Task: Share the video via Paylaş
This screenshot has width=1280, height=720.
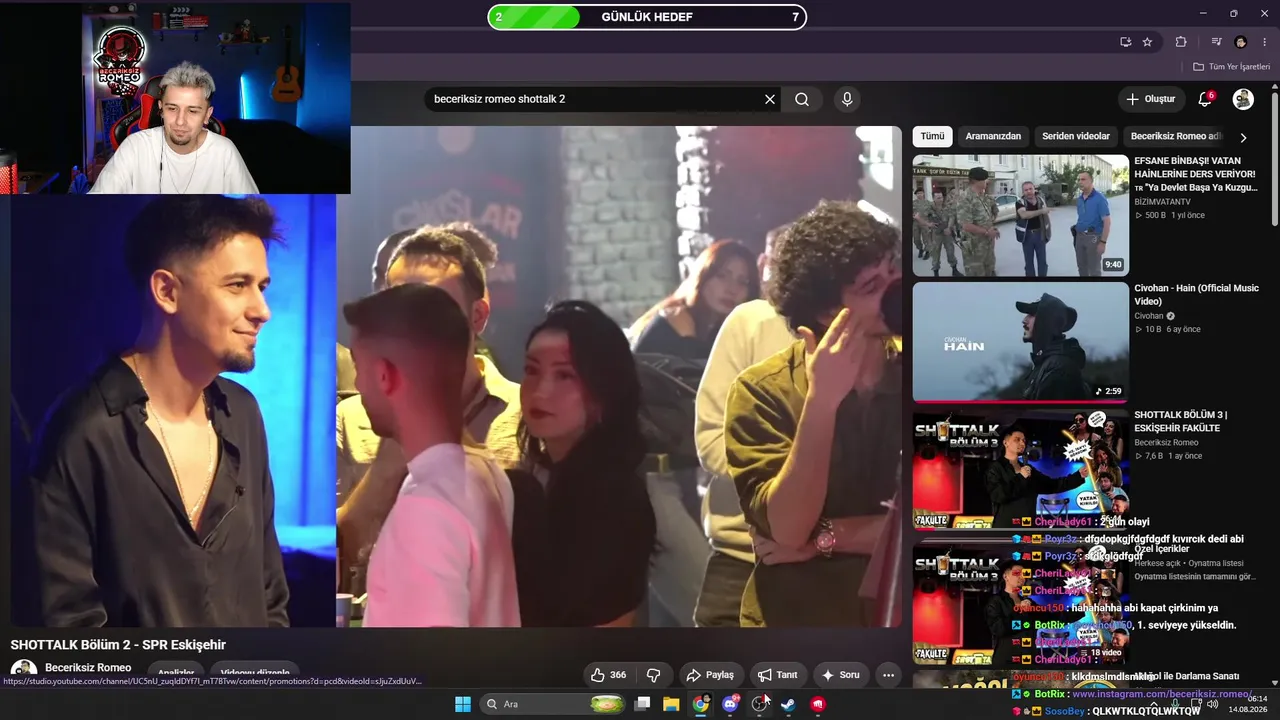Action: (710, 675)
